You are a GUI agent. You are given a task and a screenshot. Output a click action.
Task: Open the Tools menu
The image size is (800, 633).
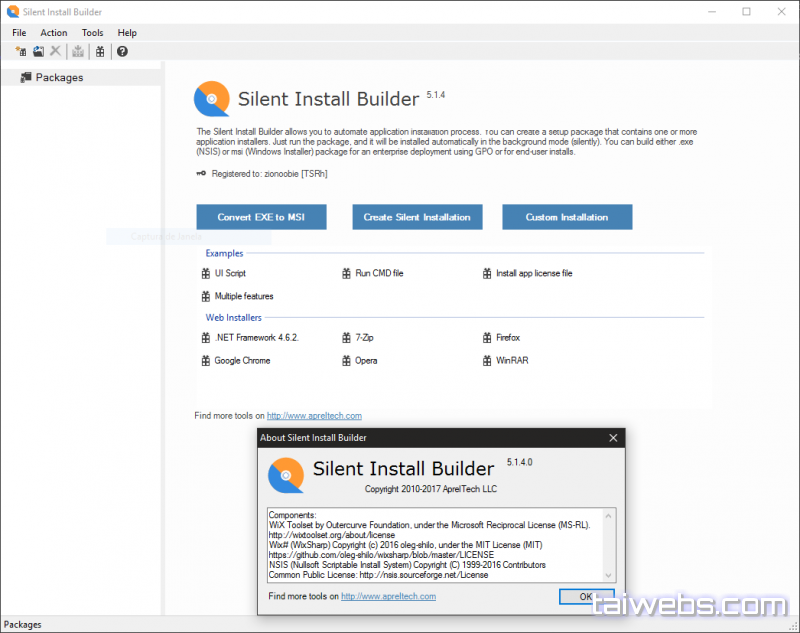point(92,33)
